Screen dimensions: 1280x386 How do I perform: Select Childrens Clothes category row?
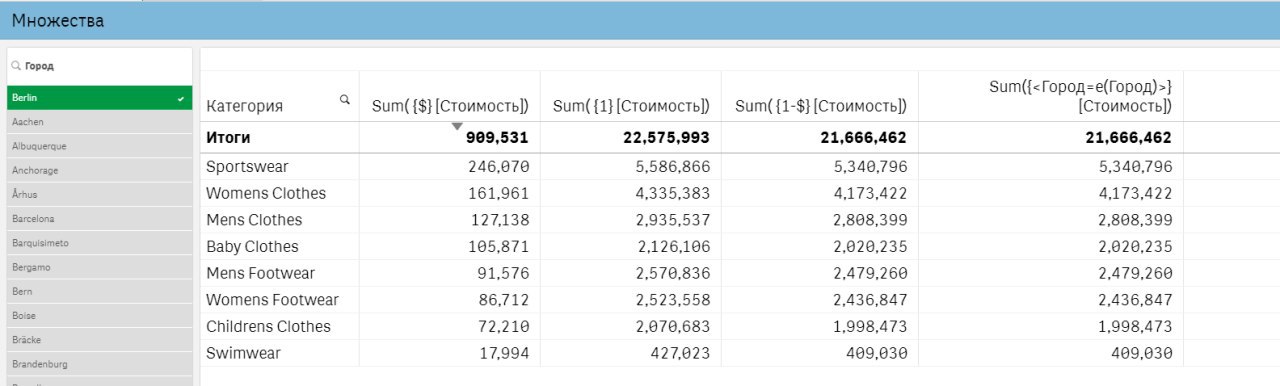click(x=268, y=326)
